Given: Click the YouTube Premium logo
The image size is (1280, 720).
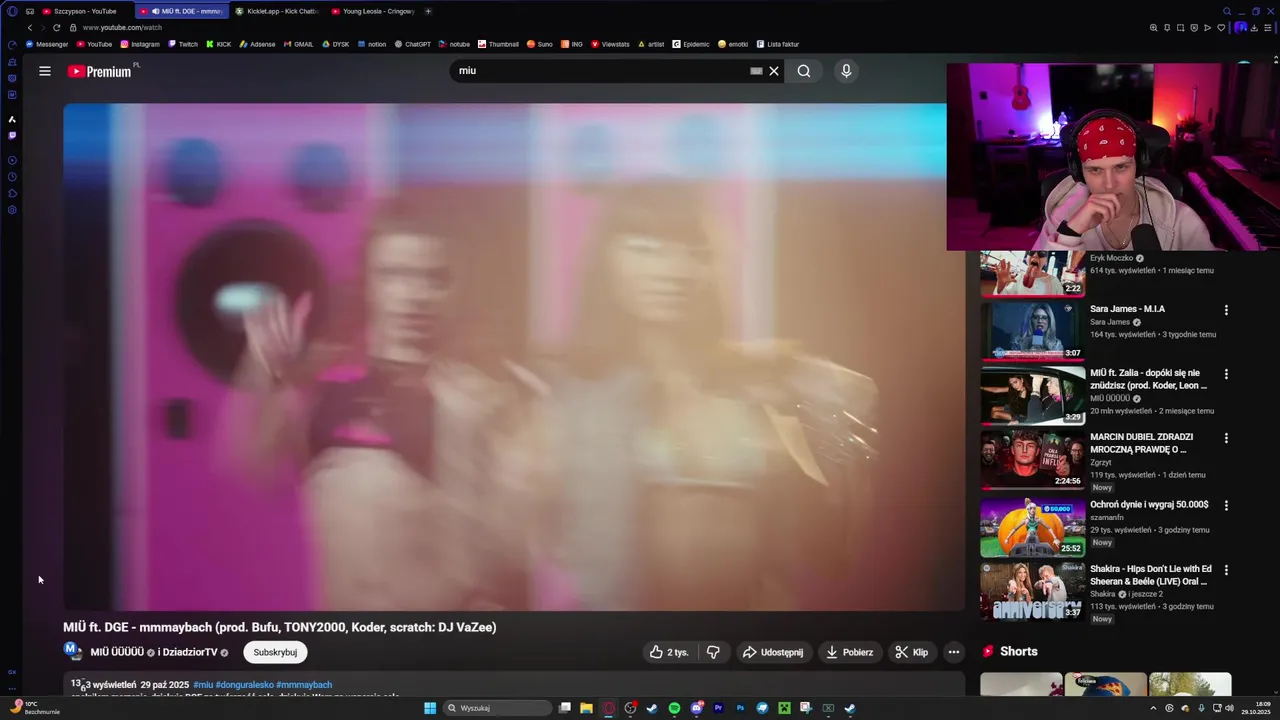Looking at the screenshot, I should [x=100, y=71].
